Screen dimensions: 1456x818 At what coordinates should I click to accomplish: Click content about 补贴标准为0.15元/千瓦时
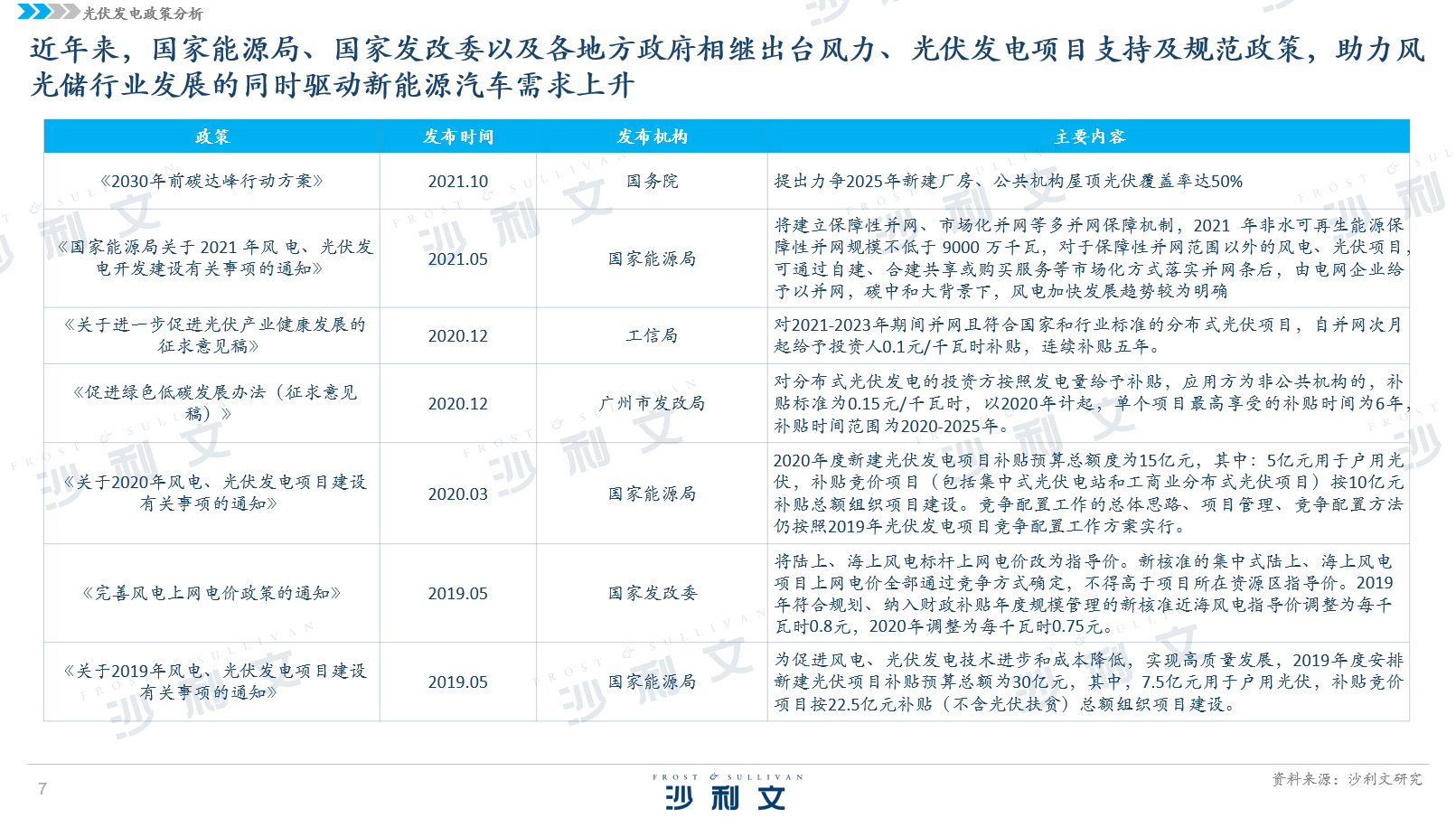[x=1090, y=403]
